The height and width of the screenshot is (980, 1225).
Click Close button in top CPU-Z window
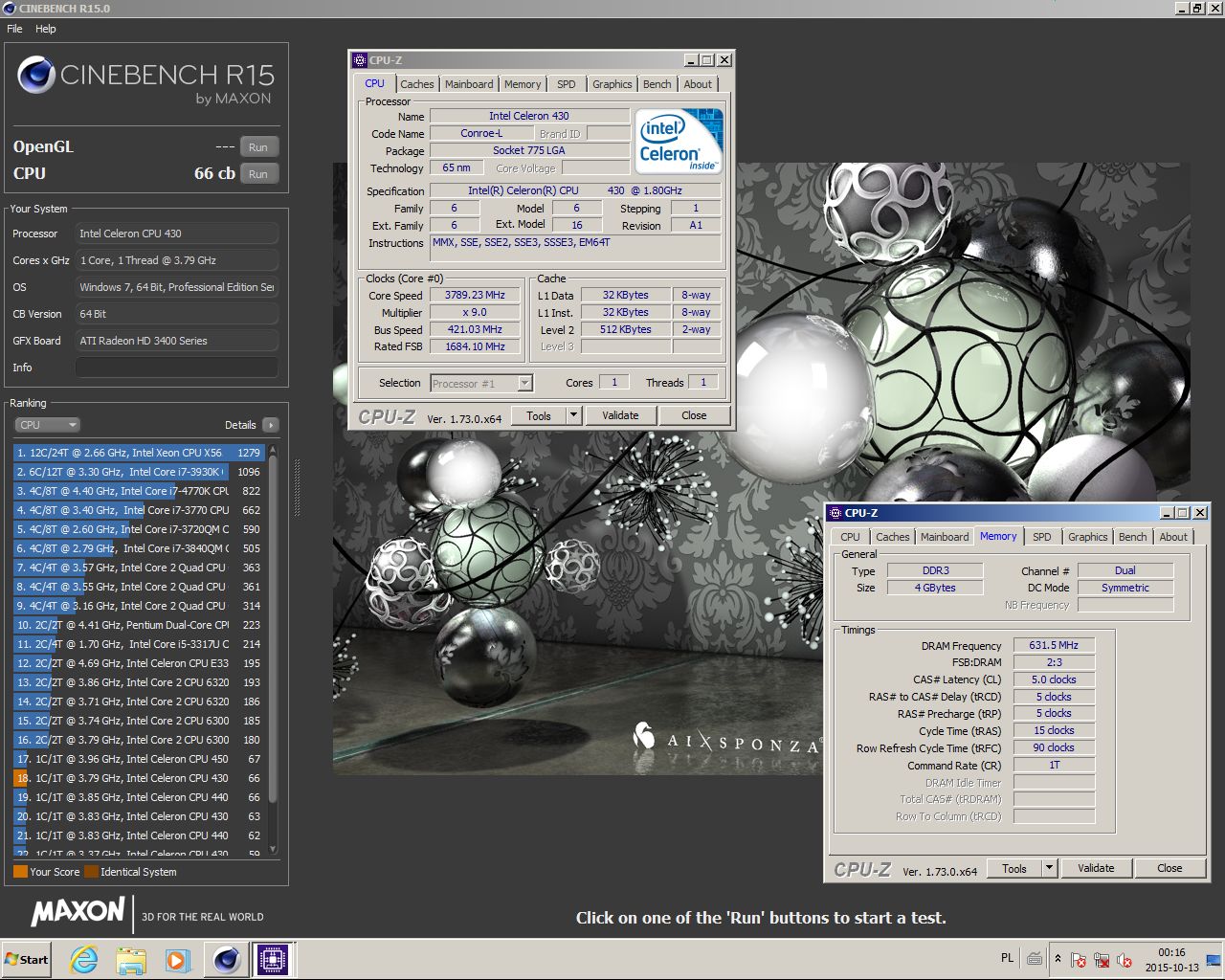694,415
